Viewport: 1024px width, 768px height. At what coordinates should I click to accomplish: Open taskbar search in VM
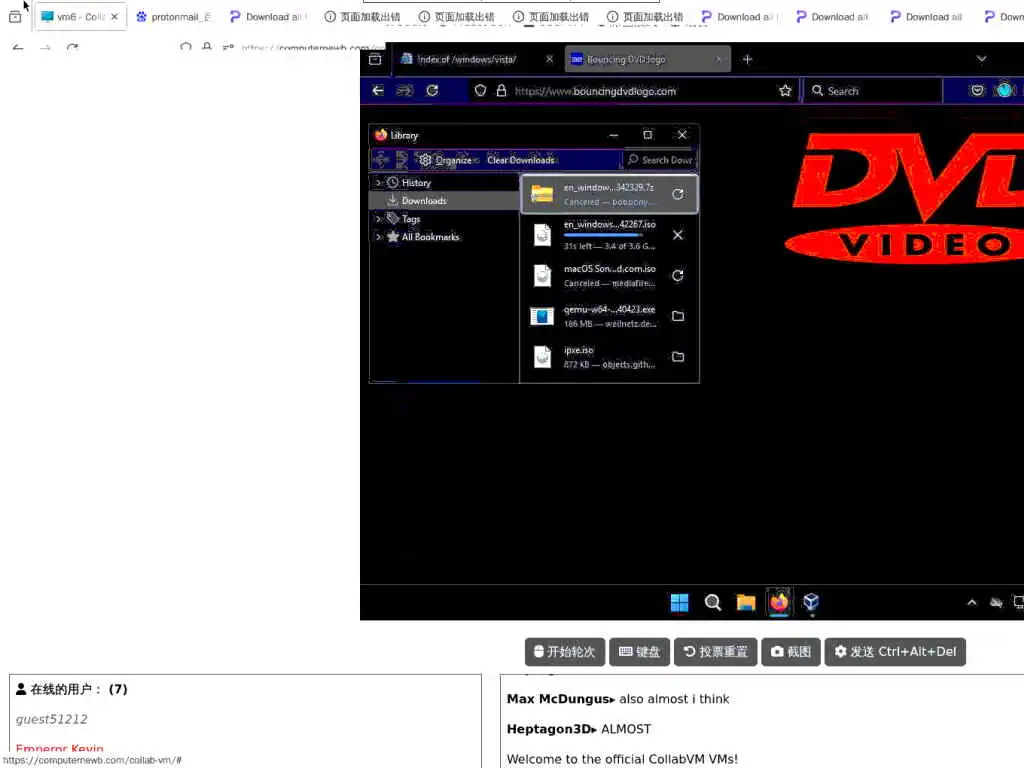[x=712, y=602]
